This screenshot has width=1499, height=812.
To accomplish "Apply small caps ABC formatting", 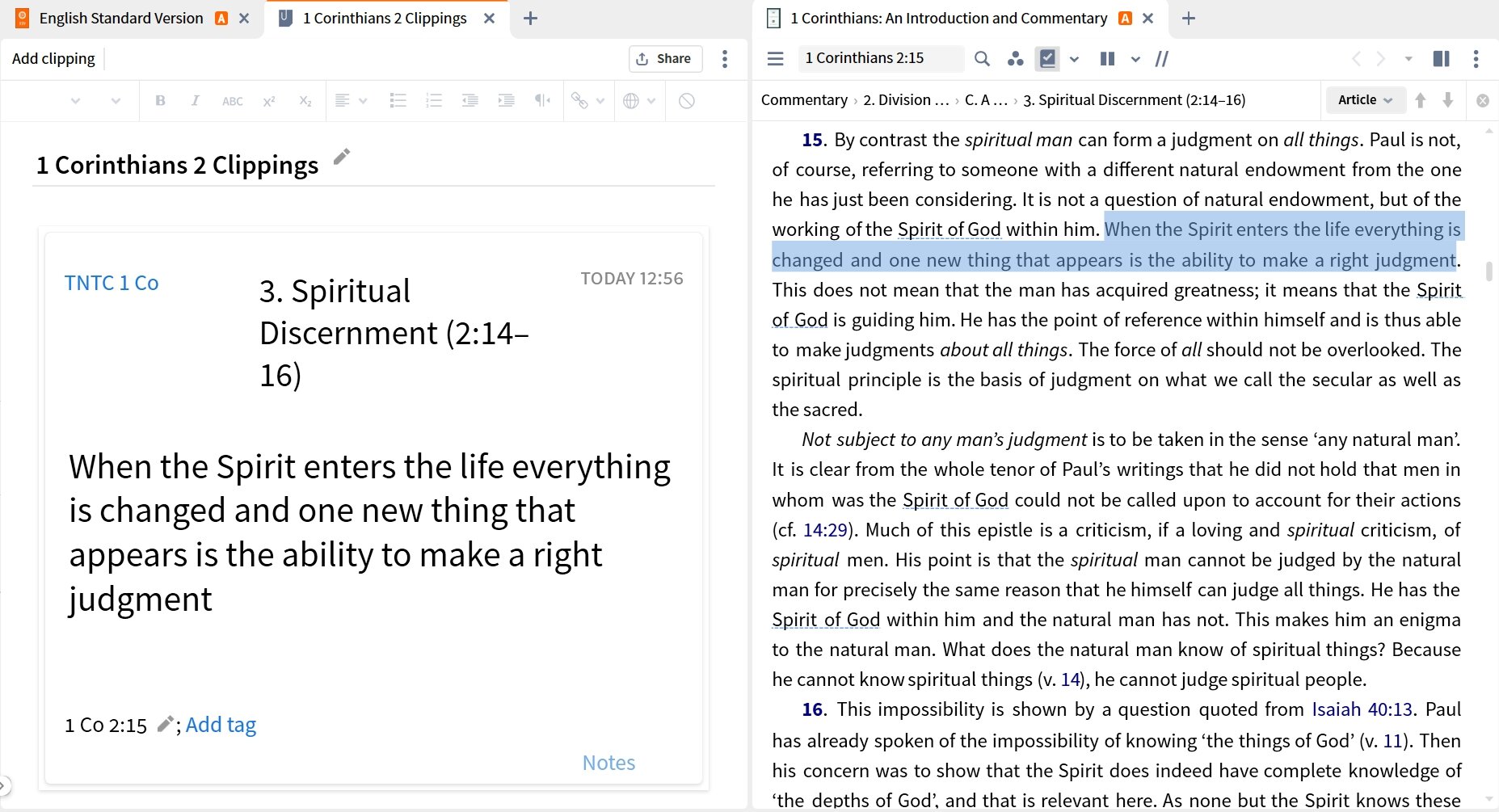I will (233, 101).
